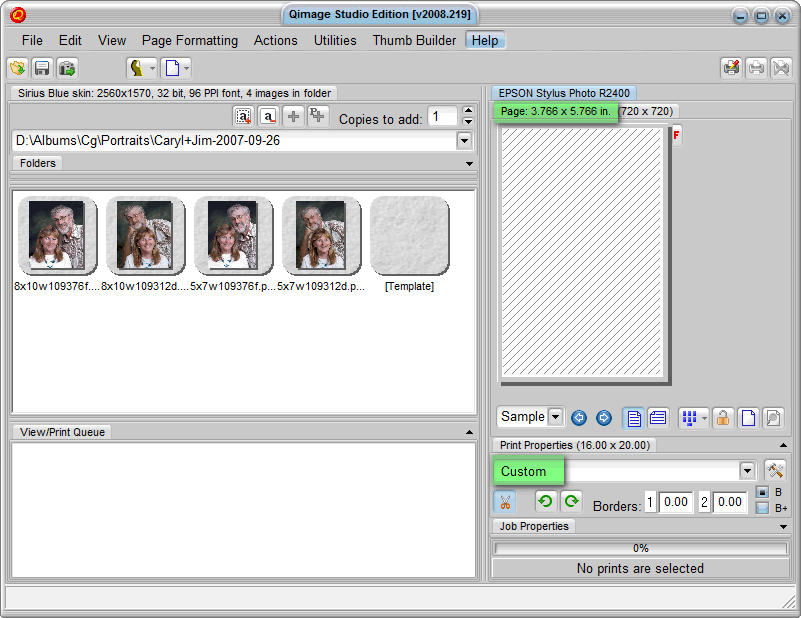Open the Utilities menu
The width and height of the screenshot is (801, 618).
(335, 40)
